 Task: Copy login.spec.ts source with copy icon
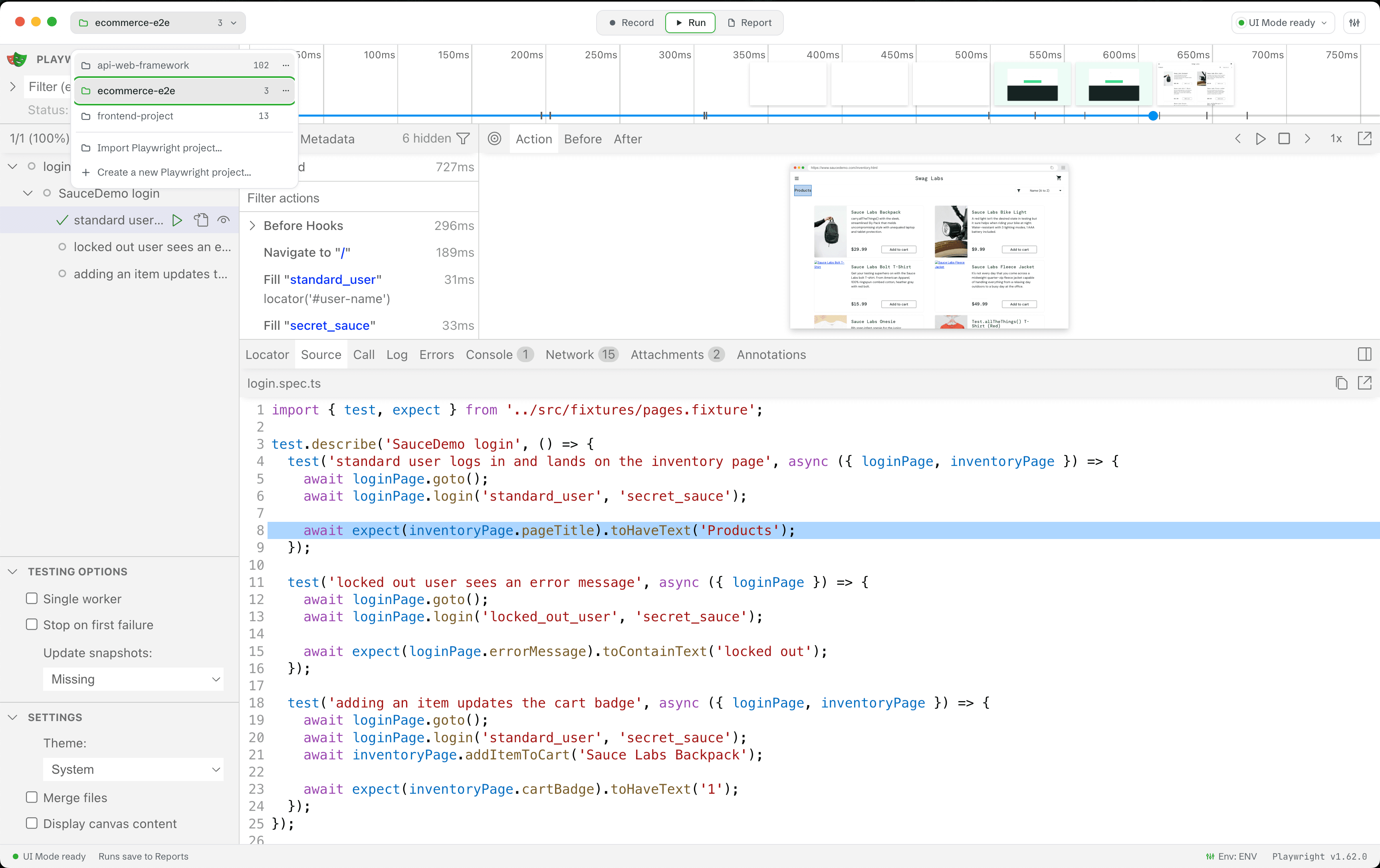(1341, 383)
